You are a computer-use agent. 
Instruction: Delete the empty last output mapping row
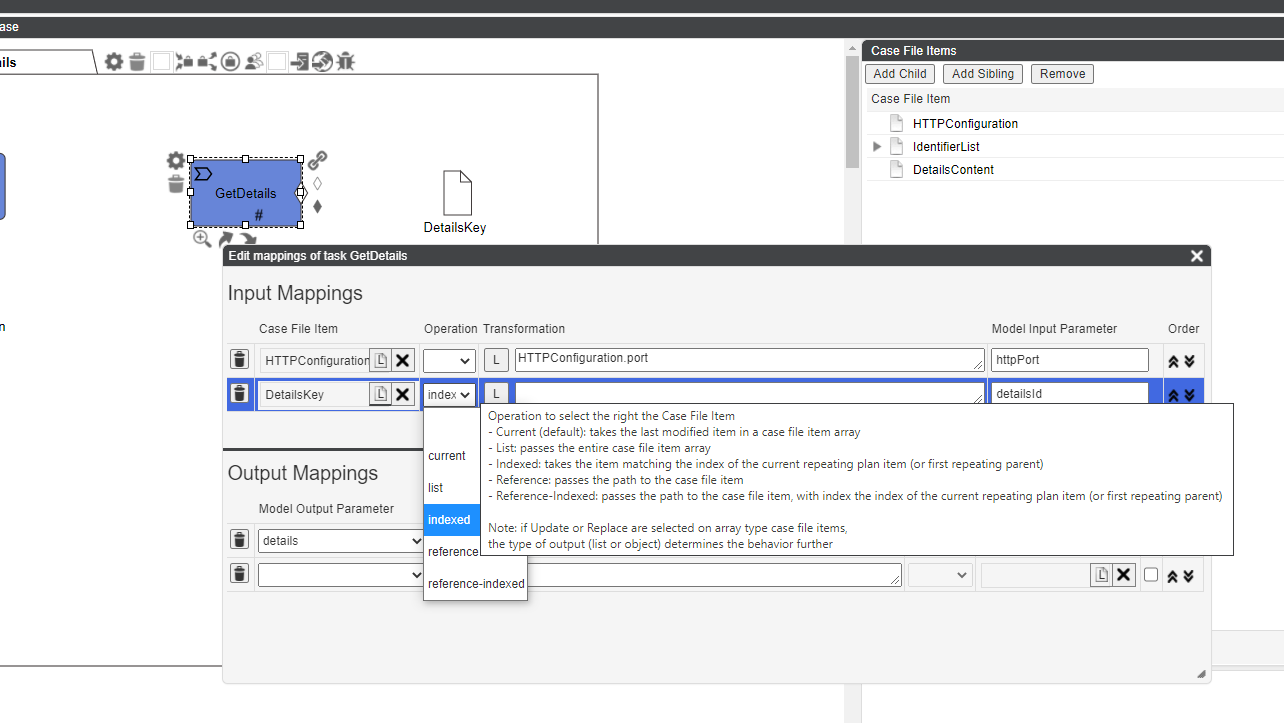point(239,574)
